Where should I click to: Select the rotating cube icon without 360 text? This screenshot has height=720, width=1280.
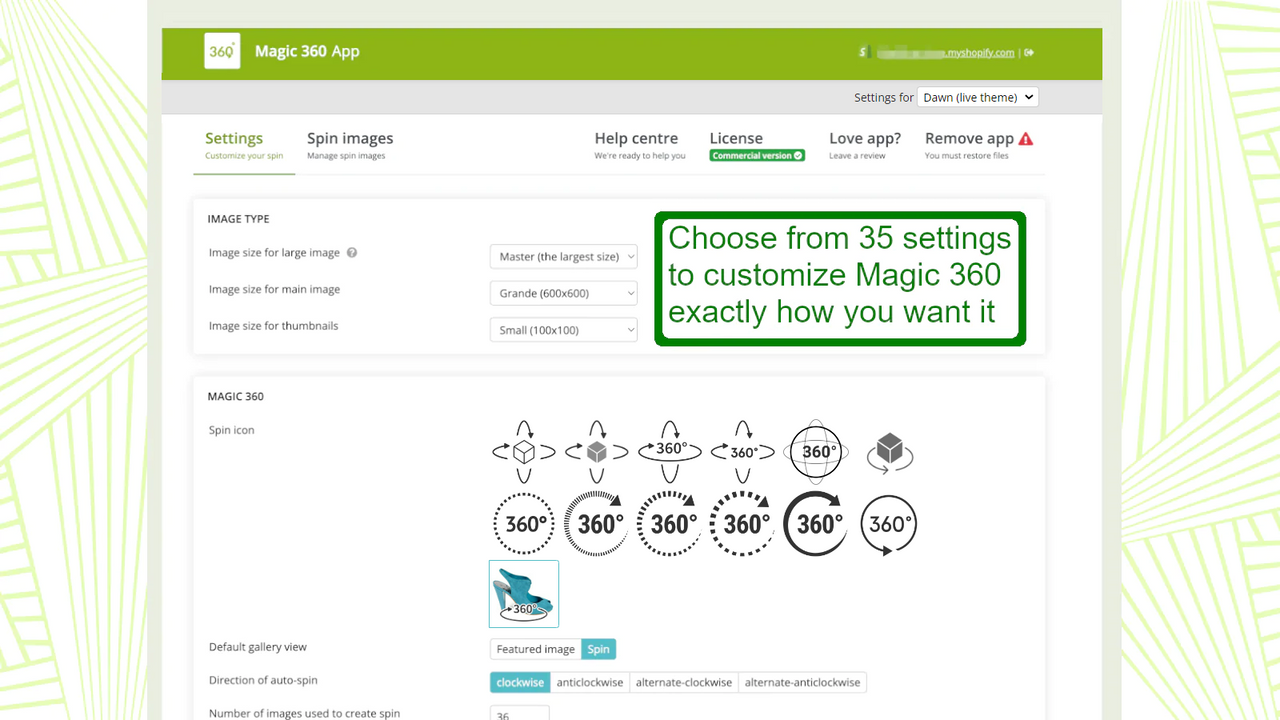[889, 451]
